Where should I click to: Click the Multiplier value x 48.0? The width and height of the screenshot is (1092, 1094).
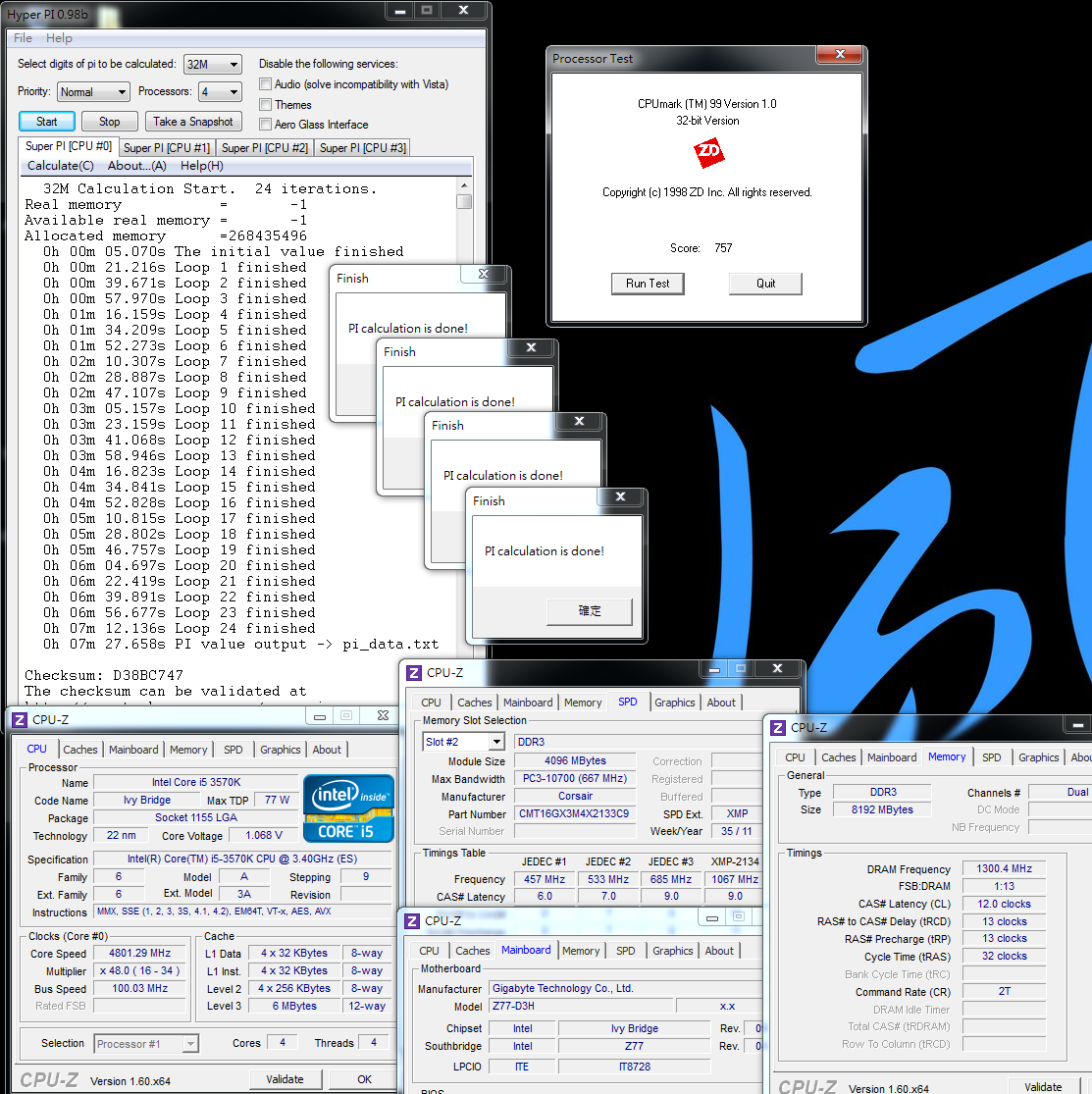pos(139,970)
